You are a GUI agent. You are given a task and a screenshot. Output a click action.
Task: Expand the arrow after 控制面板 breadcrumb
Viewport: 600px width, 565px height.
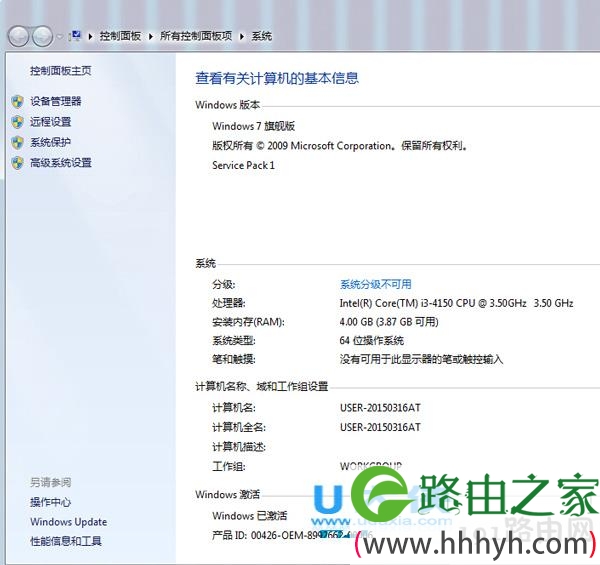click(x=151, y=37)
